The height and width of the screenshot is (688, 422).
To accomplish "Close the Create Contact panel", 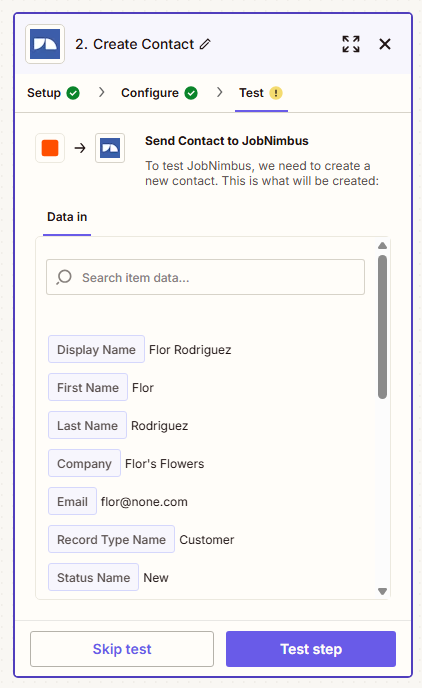I will pos(385,44).
